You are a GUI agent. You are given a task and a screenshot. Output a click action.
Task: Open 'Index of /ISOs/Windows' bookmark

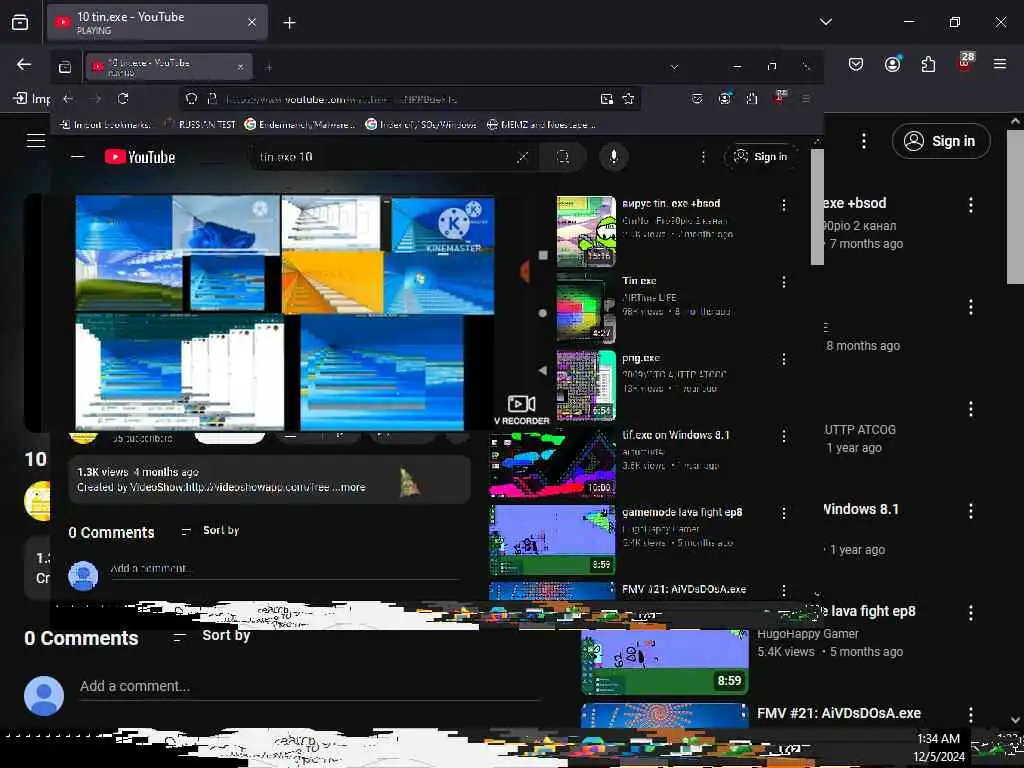pos(422,124)
